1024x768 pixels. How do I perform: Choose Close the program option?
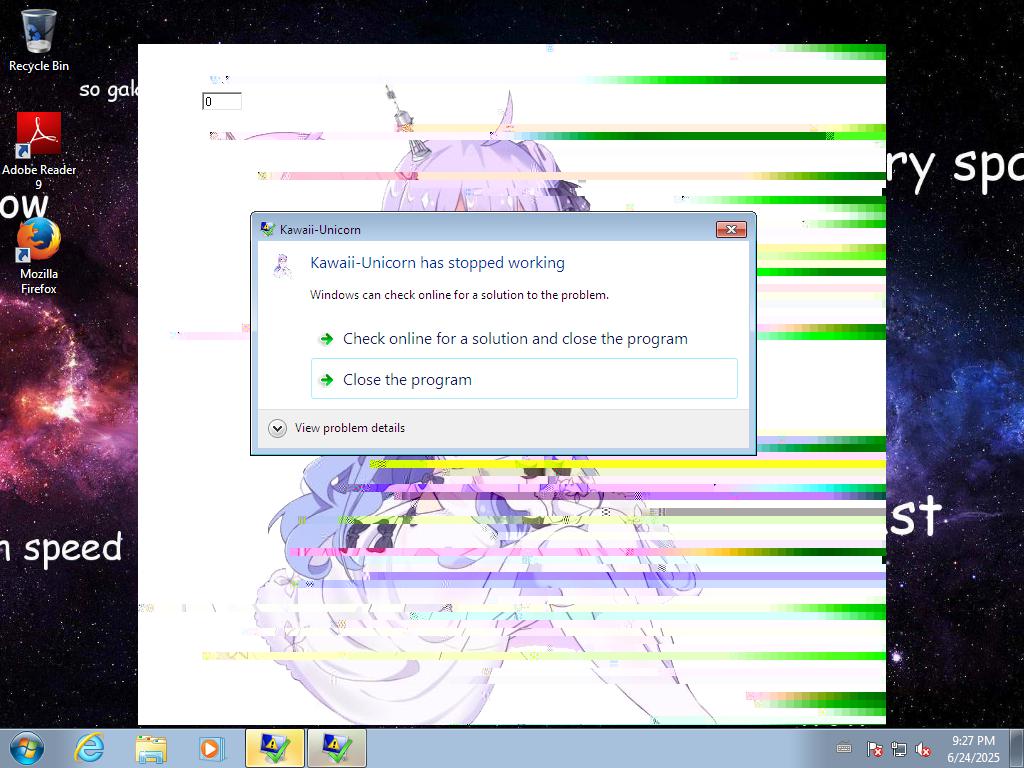pos(524,379)
